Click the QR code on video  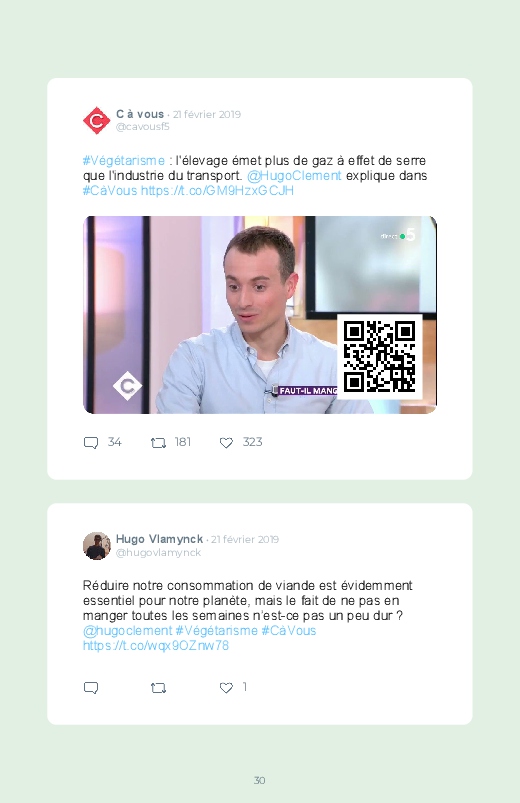tap(380, 356)
